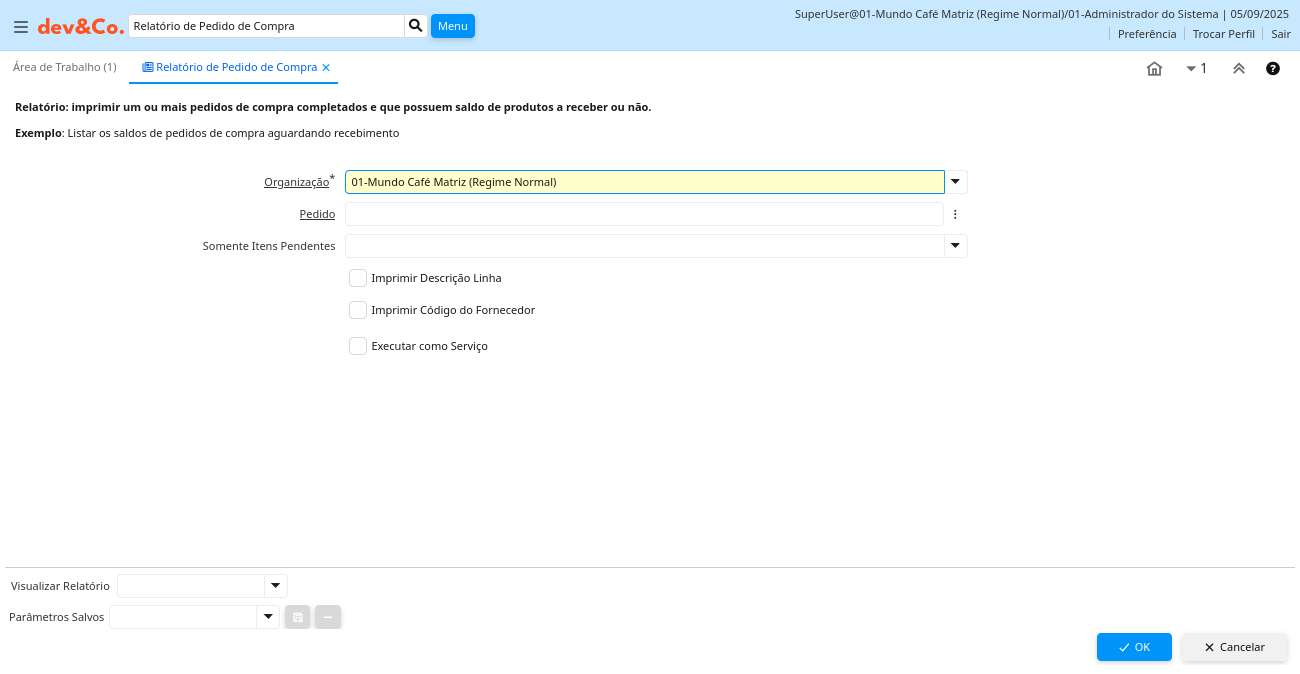
Task: Expand the Organização dropdown arrow
Action: click(x=956, y=182)
